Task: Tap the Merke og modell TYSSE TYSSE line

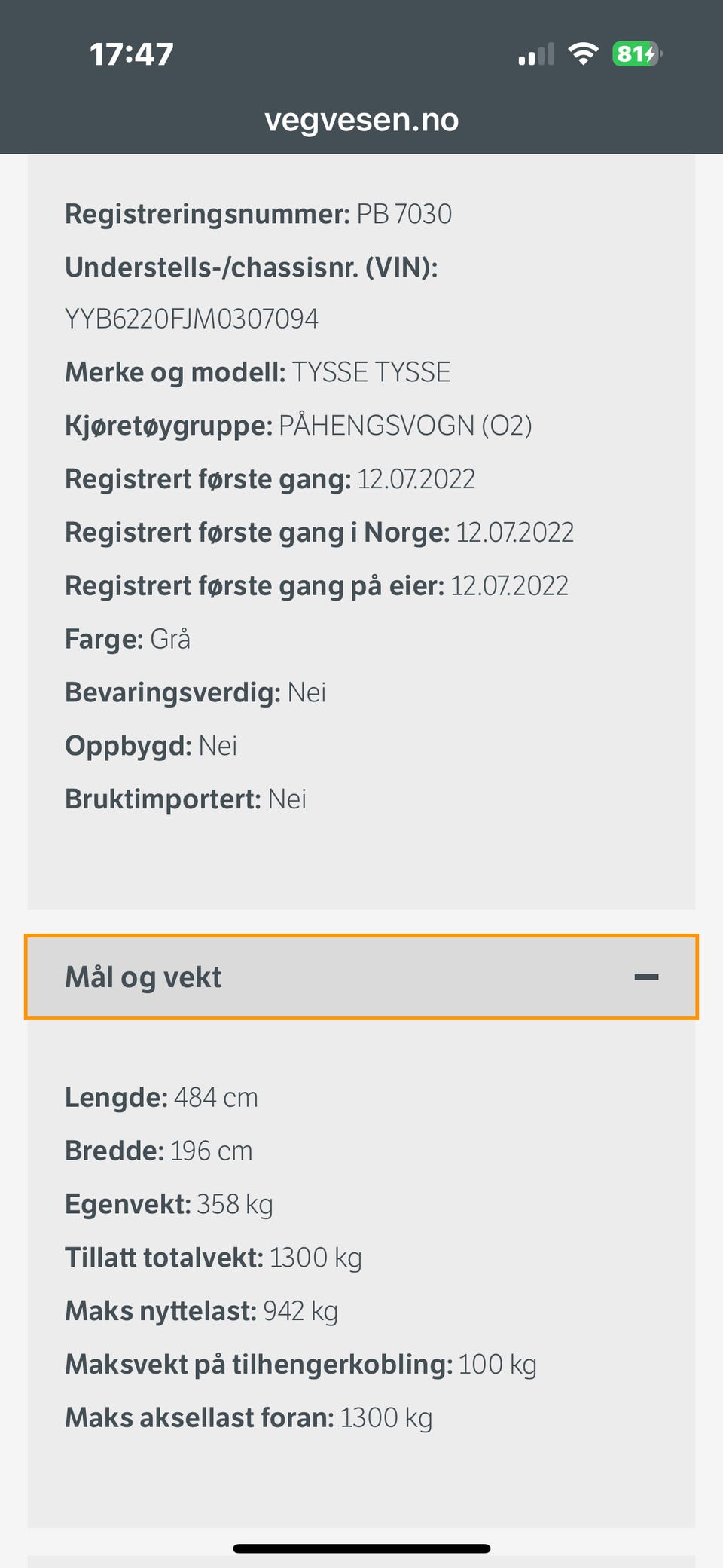Action: 258,373
